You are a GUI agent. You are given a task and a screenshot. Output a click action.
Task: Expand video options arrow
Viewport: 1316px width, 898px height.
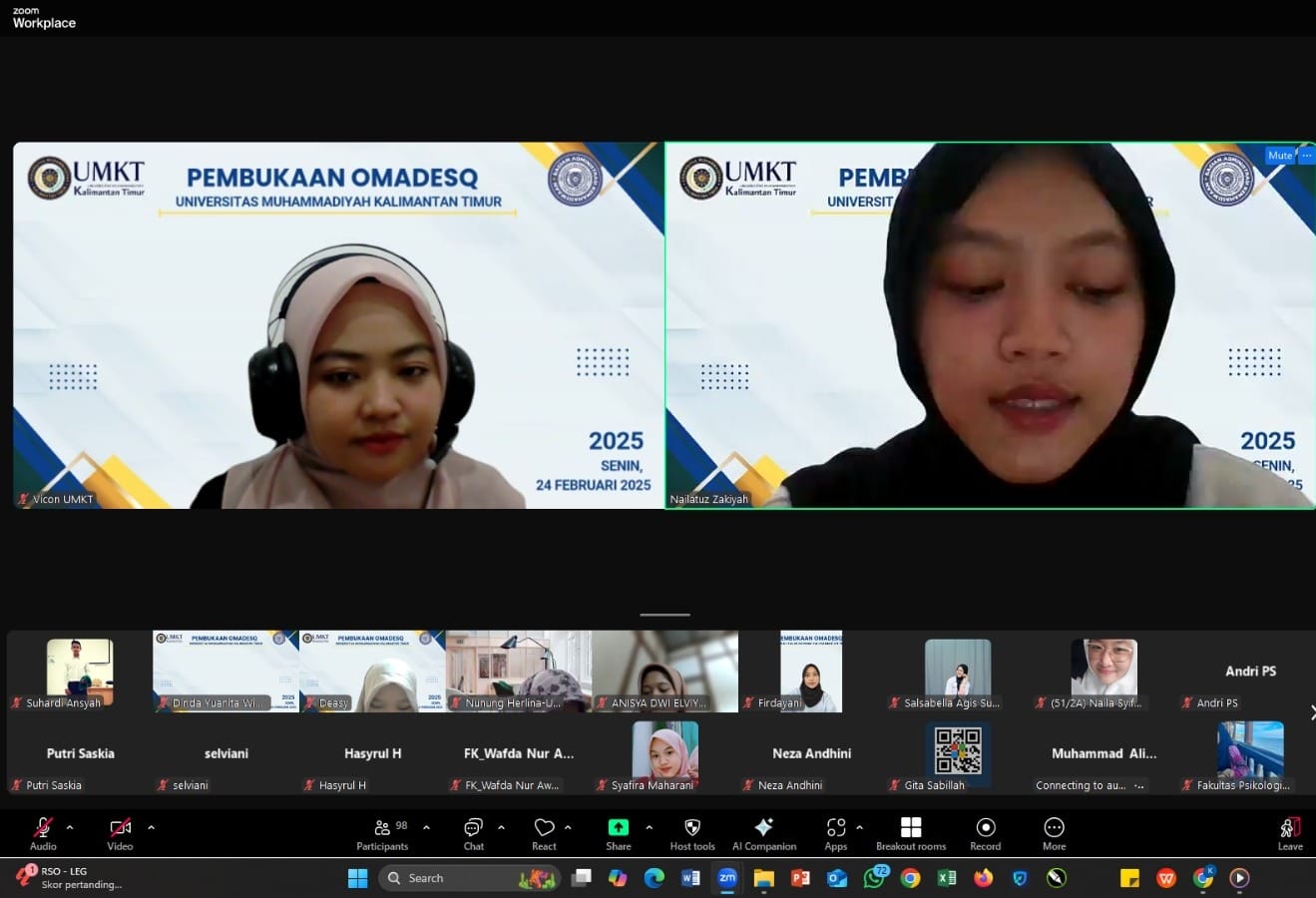click(151, 827)
